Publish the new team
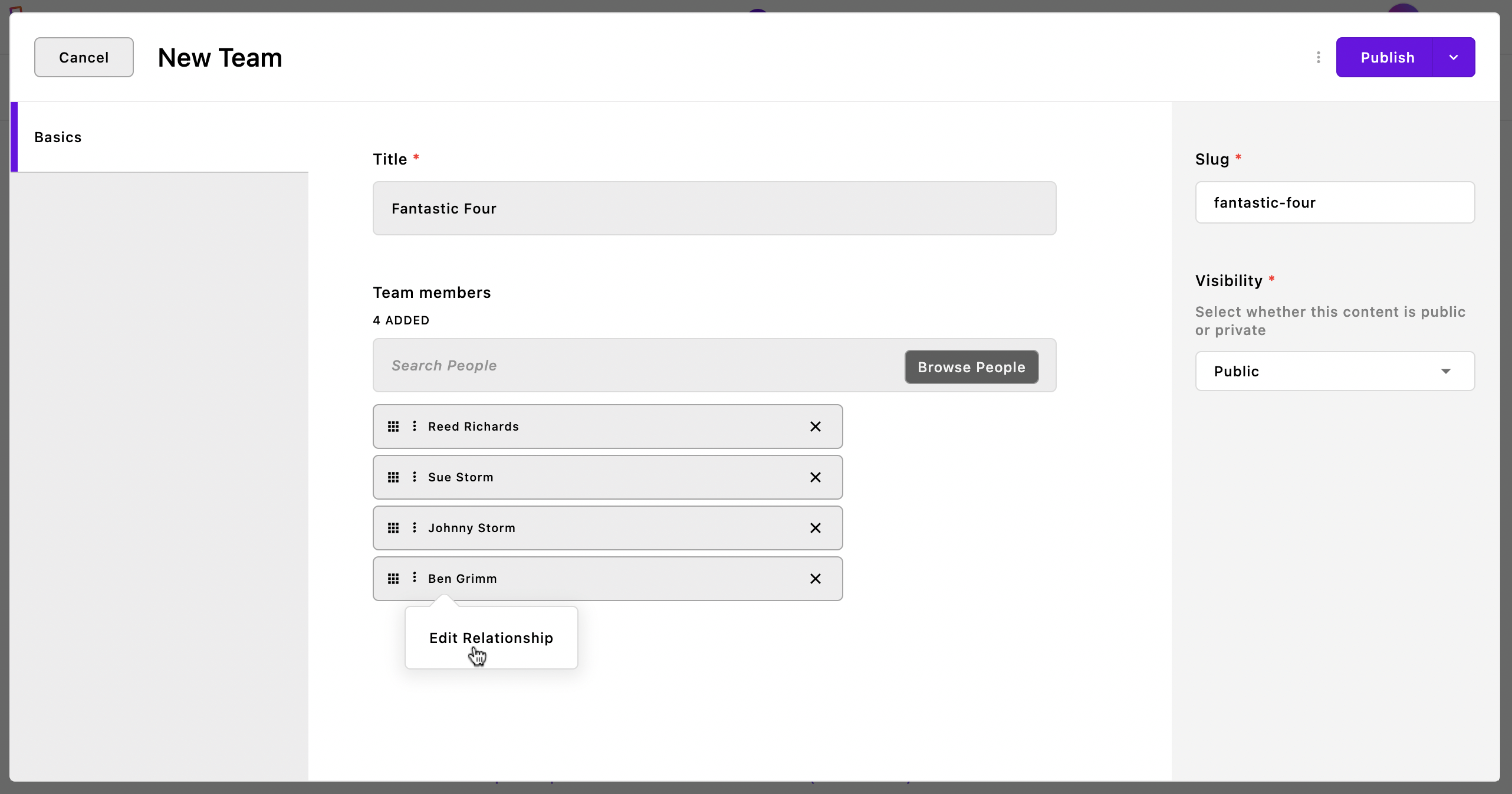 click(1387, 57)
